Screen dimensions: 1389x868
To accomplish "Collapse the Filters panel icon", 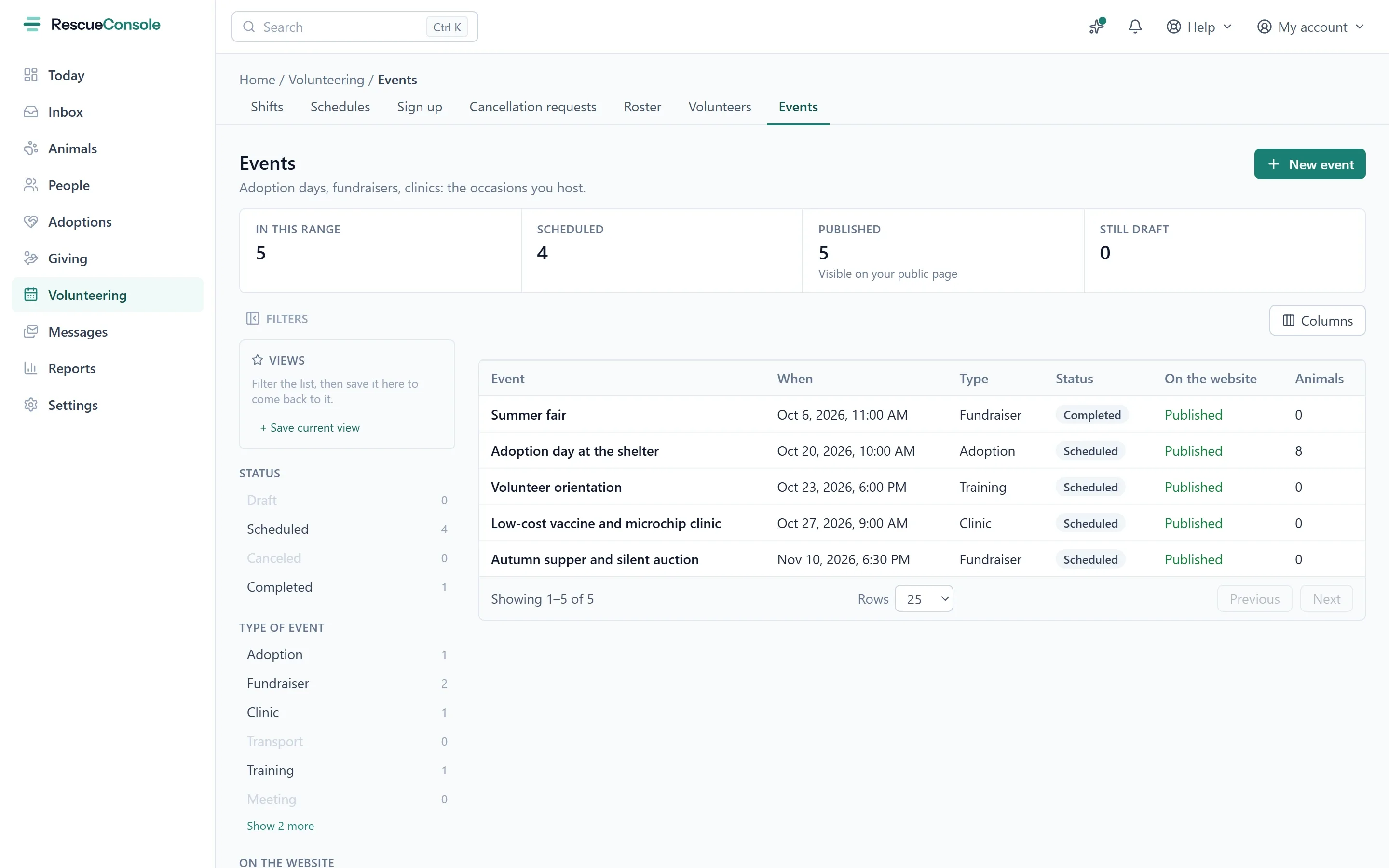I will [253, 319].
